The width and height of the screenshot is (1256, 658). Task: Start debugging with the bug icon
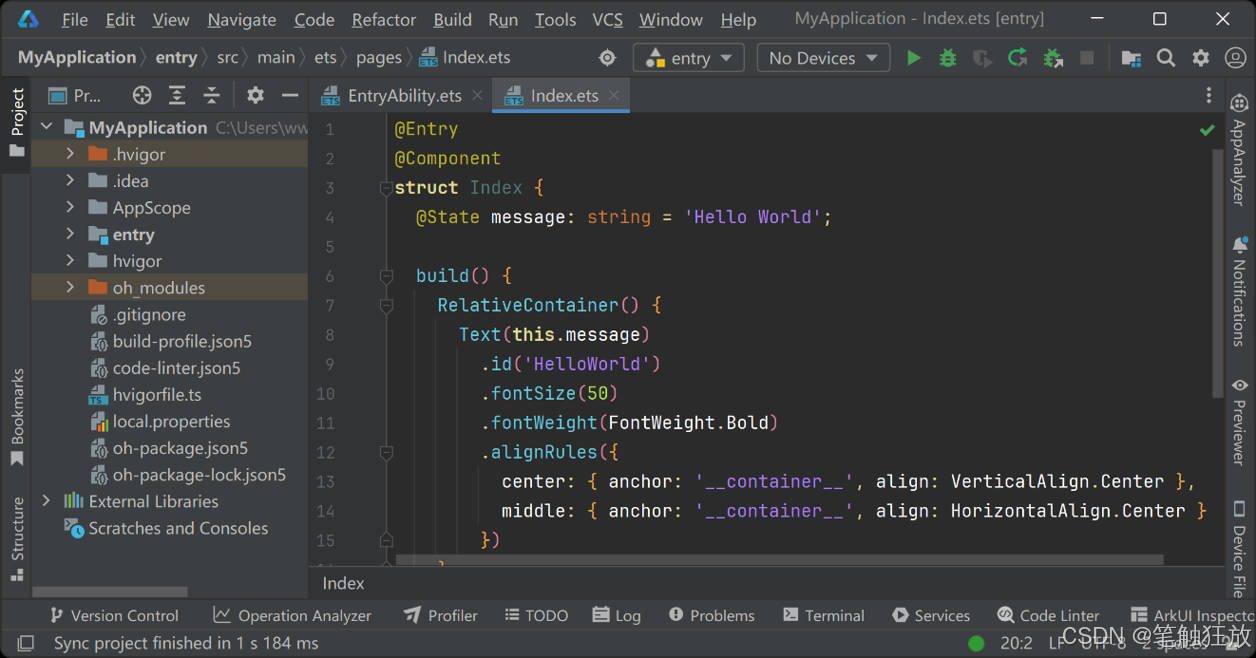tap(947, 58)
